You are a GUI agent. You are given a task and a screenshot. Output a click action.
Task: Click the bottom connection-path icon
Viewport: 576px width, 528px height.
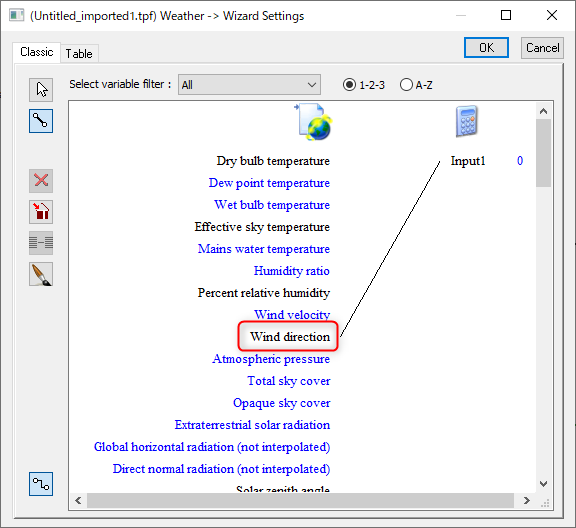tap(41, 484)
